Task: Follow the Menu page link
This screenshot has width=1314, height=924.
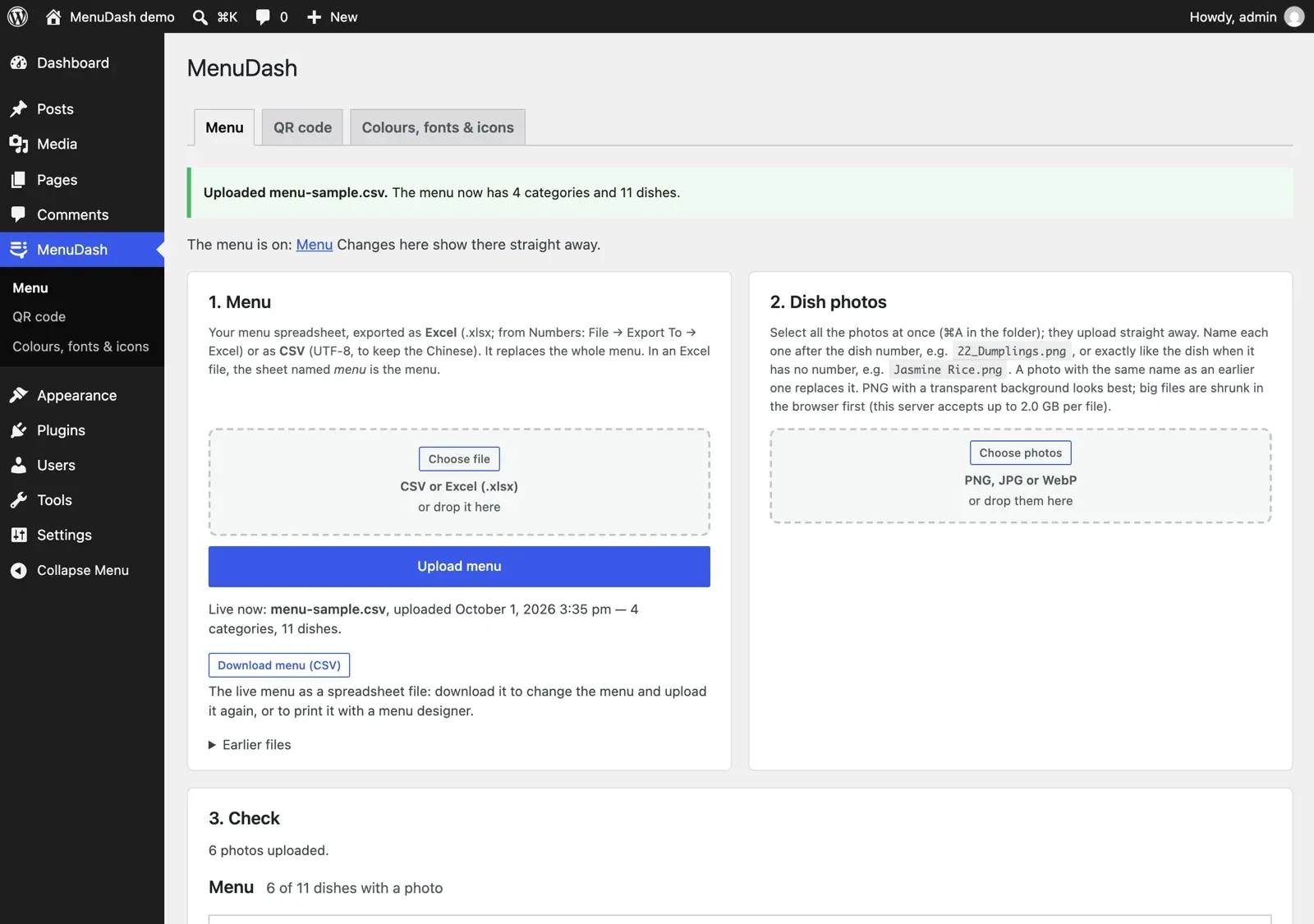Action: click(315, 245)
